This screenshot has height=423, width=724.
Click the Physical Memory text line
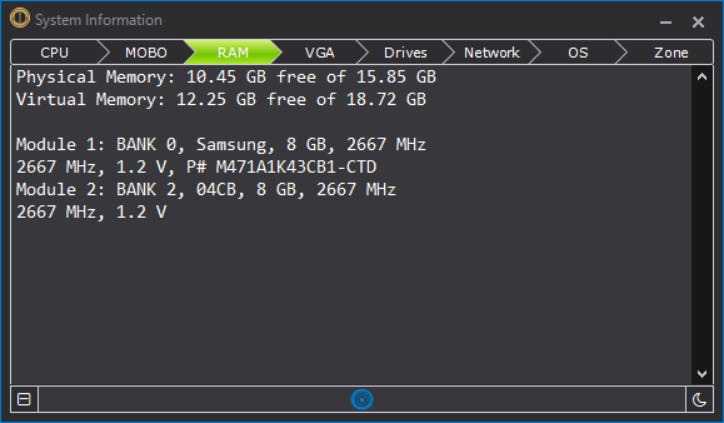point(226,77)
